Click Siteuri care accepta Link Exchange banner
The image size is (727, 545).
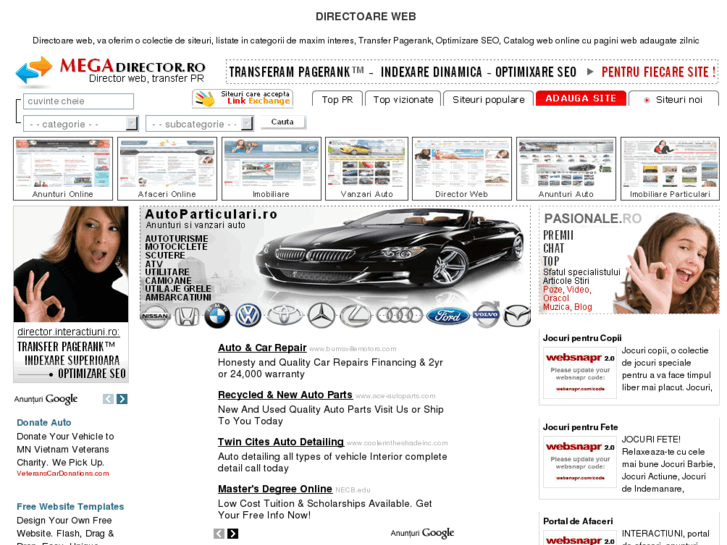(243, 98)
